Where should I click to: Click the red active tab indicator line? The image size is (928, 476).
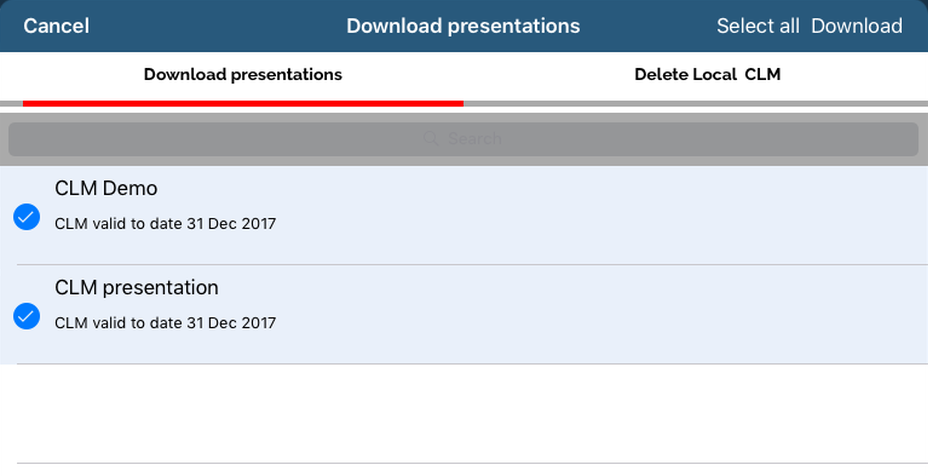pyautogui.click(x=242, y=102)
